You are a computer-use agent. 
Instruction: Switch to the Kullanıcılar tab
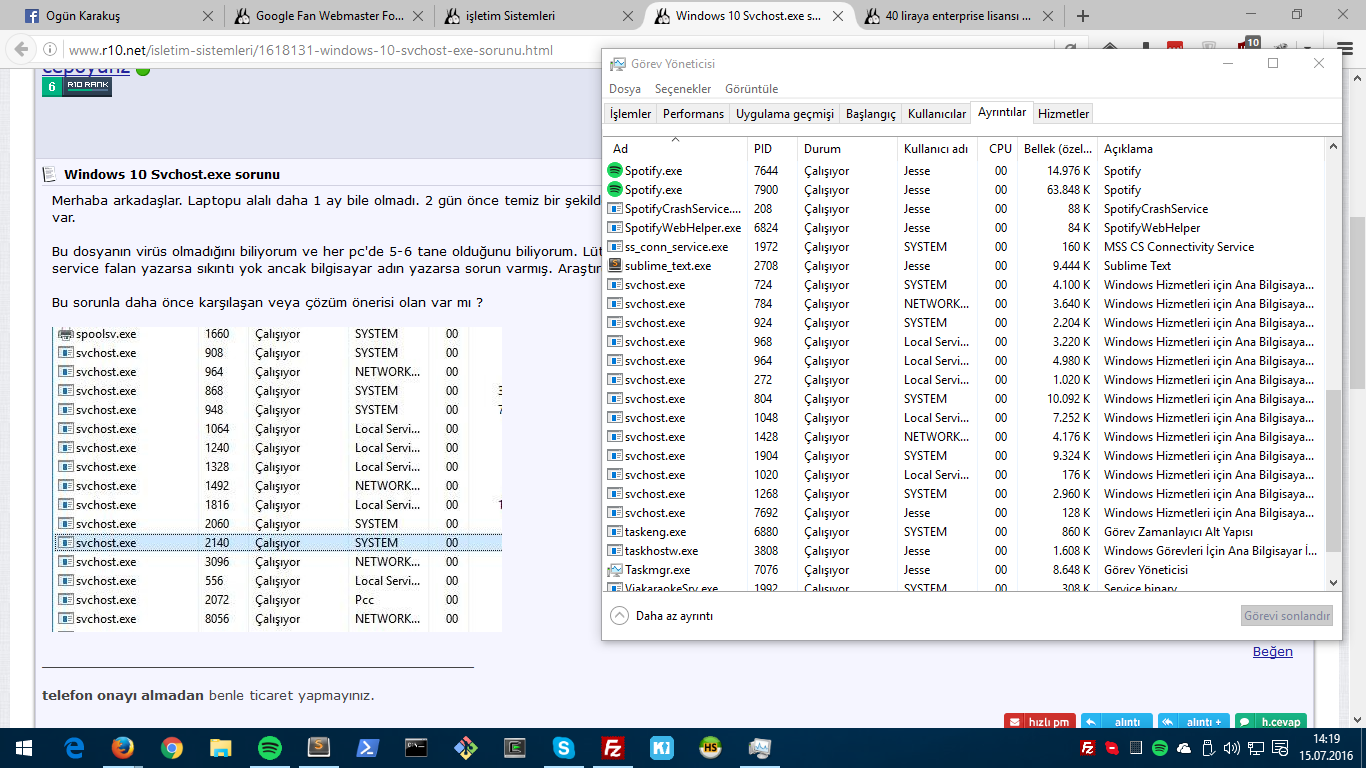click(936, 114)
